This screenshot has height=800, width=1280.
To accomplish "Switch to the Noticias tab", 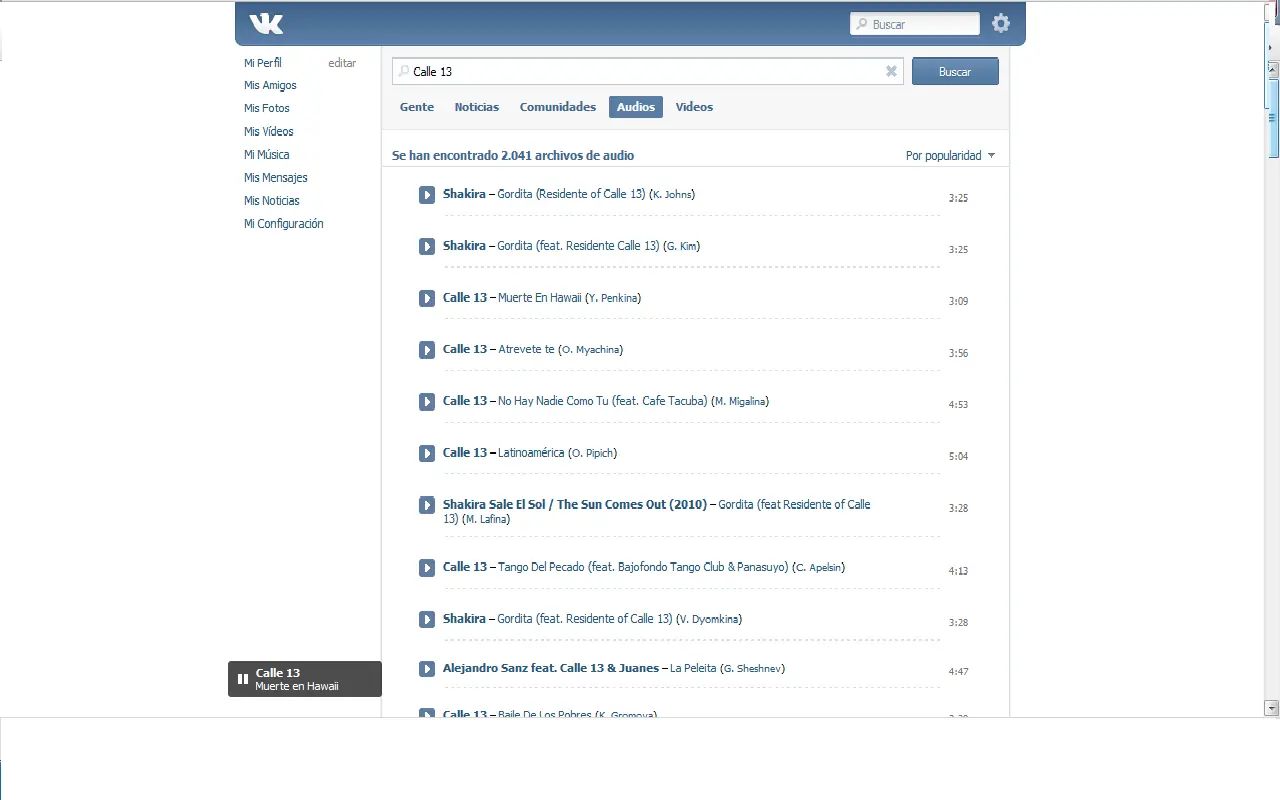I will pyautogui.click(x=477, y=107).
